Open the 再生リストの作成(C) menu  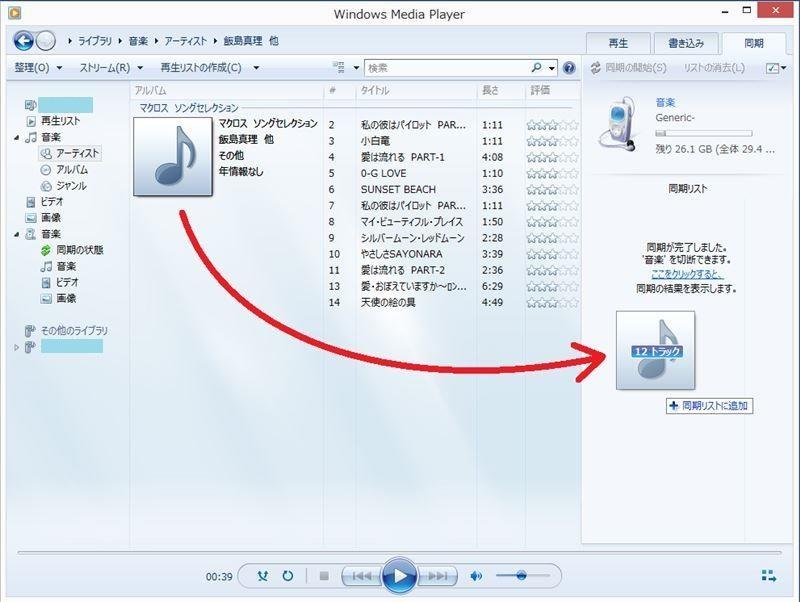[x=201, y=67]
